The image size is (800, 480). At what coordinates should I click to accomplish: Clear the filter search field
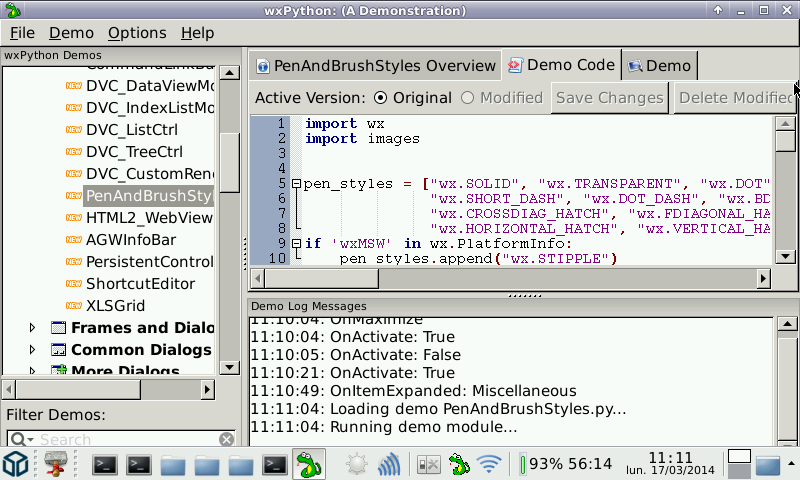tap(226, 440)
